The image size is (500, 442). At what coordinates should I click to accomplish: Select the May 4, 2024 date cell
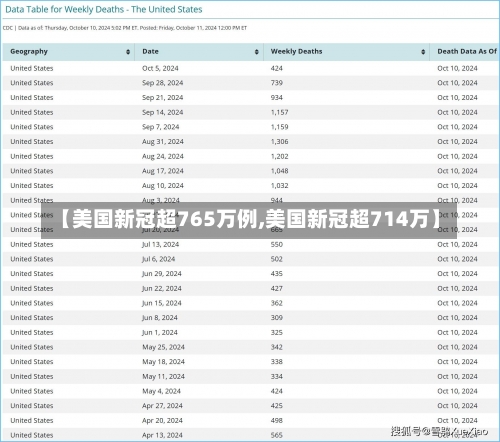(161, 391)
